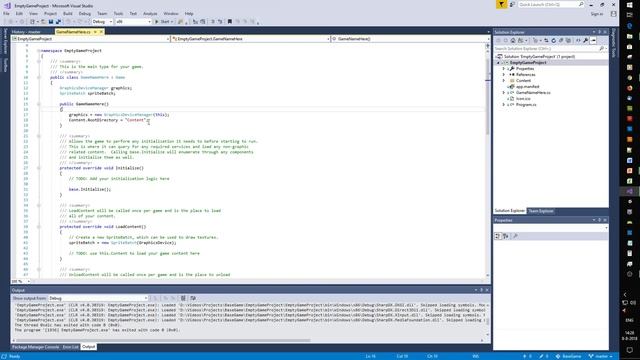640x360 pixels.
Task: Toggle auto-hide pin on Output panel
Action: pos(482,290)
